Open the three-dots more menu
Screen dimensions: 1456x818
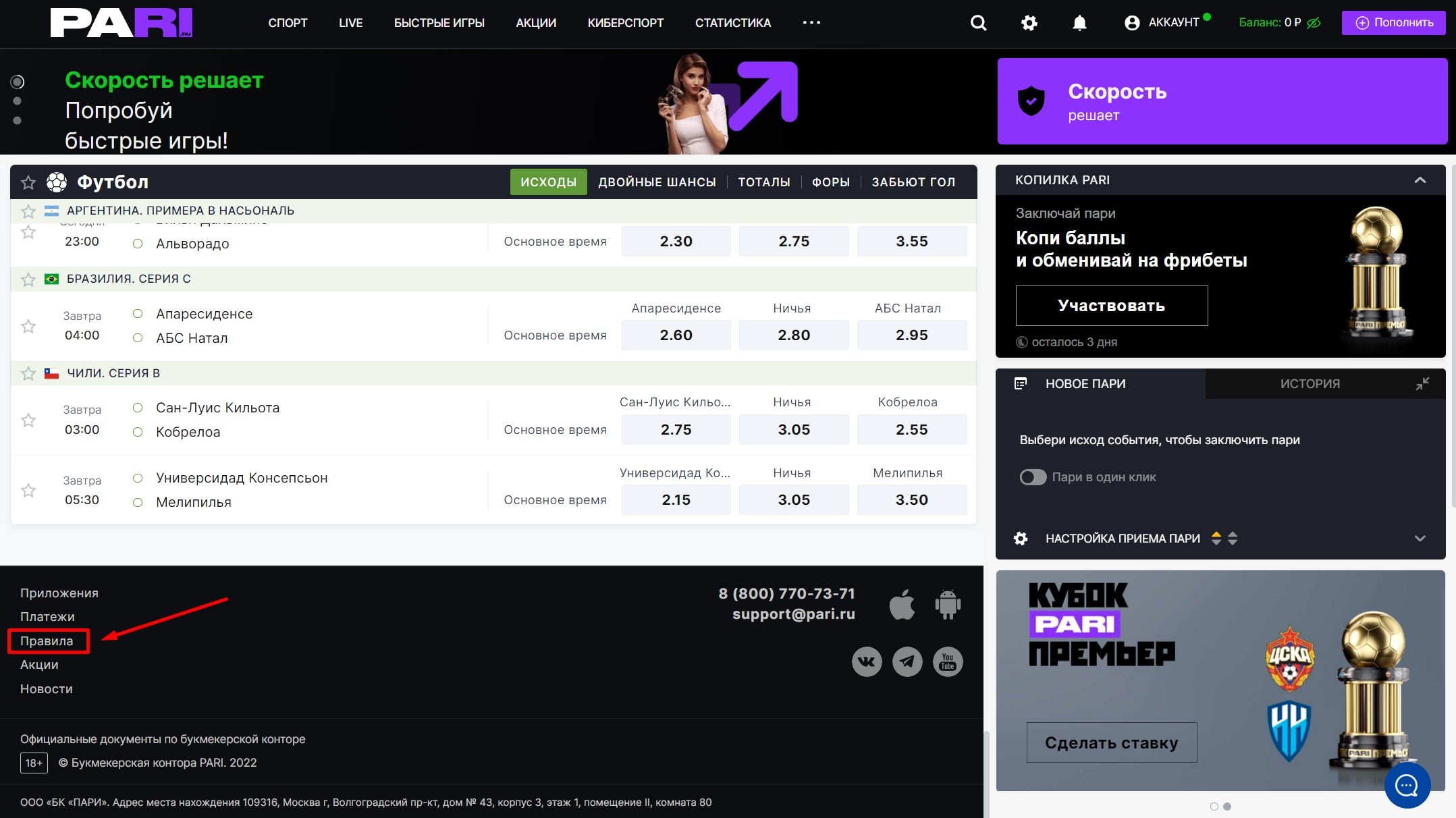[x=811, y=22]
